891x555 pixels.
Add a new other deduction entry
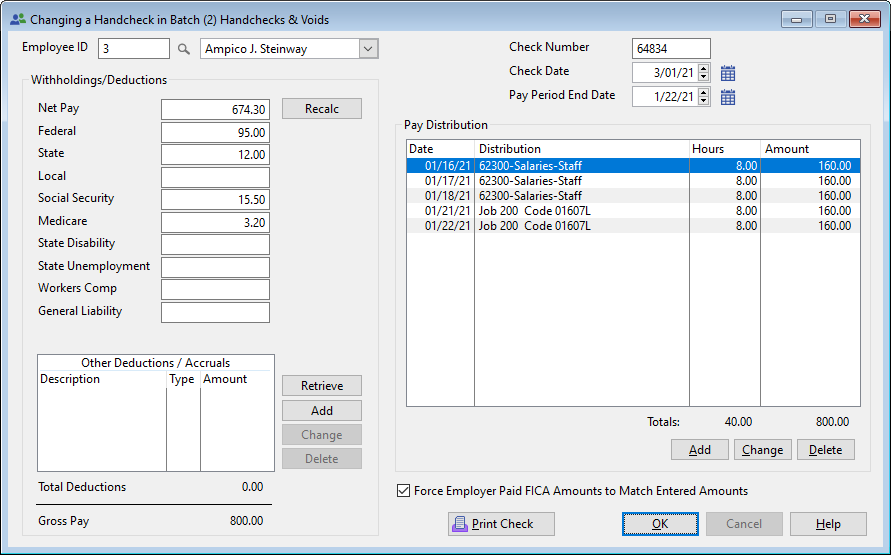pyautogui.click(x=321, y=411)
